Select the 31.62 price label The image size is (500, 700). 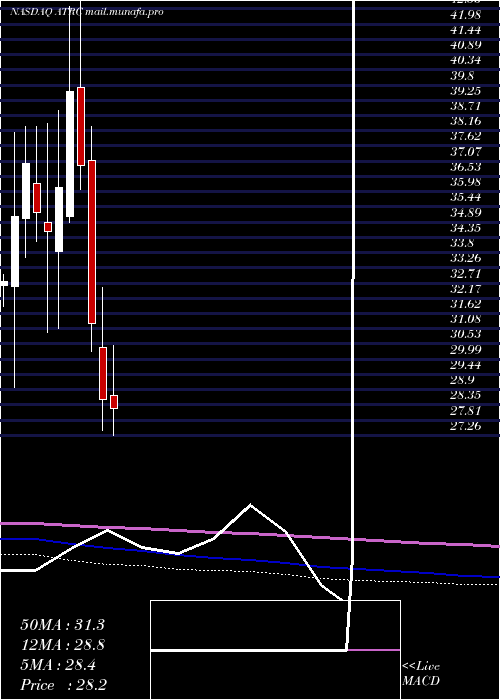pos(466,304)
